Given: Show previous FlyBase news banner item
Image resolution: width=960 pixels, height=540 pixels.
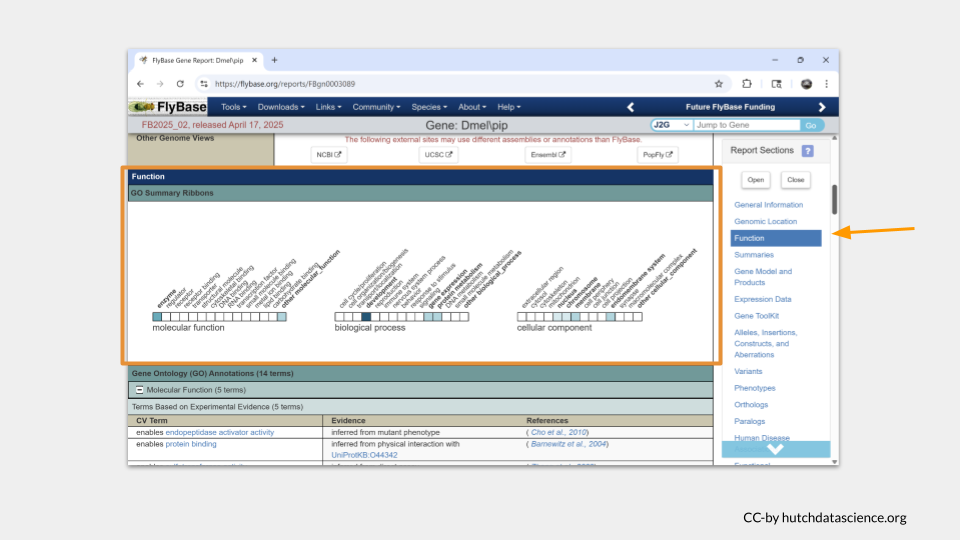Looking at the screenshot, I should tap(630, 107).
